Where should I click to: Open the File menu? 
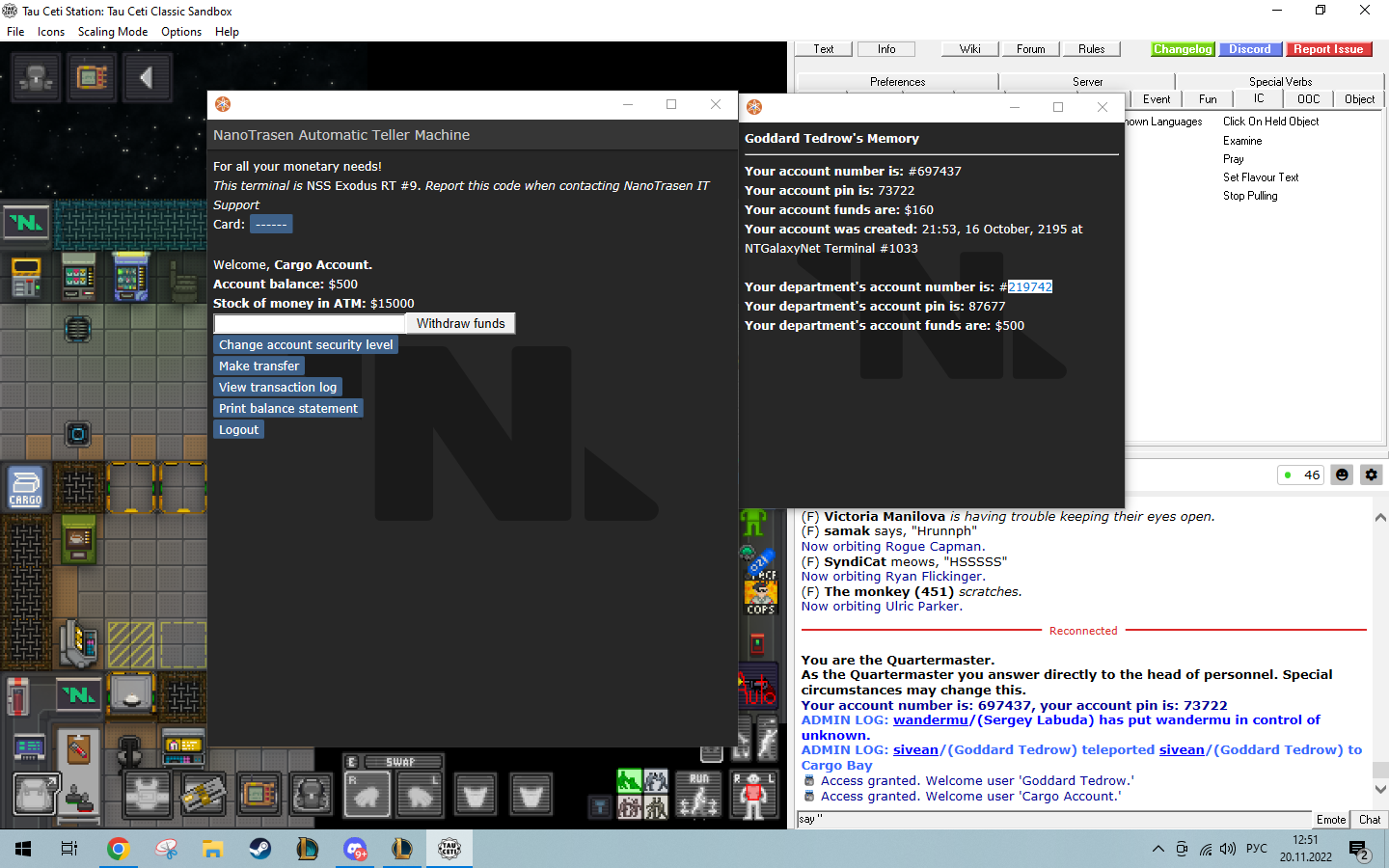[x=15, y=32]
